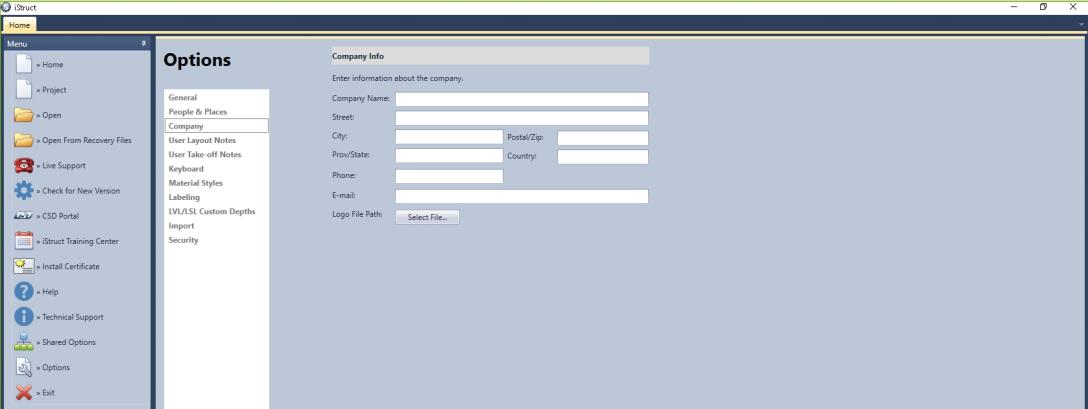
Task: Click » Open From Recovery Files link
Action: (84, 140)
